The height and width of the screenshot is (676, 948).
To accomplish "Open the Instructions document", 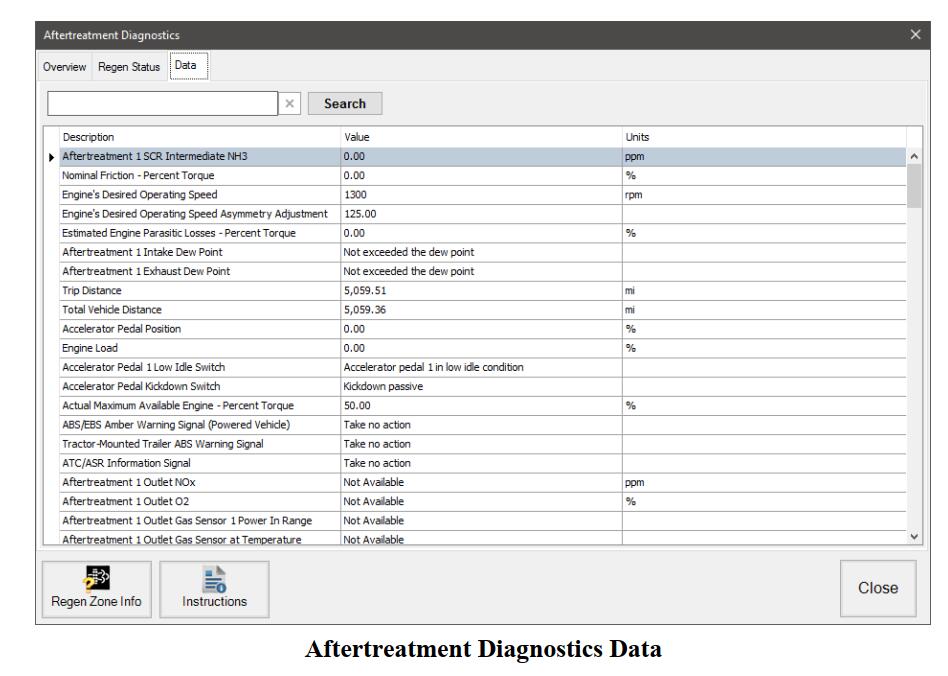I will point(214,589).
